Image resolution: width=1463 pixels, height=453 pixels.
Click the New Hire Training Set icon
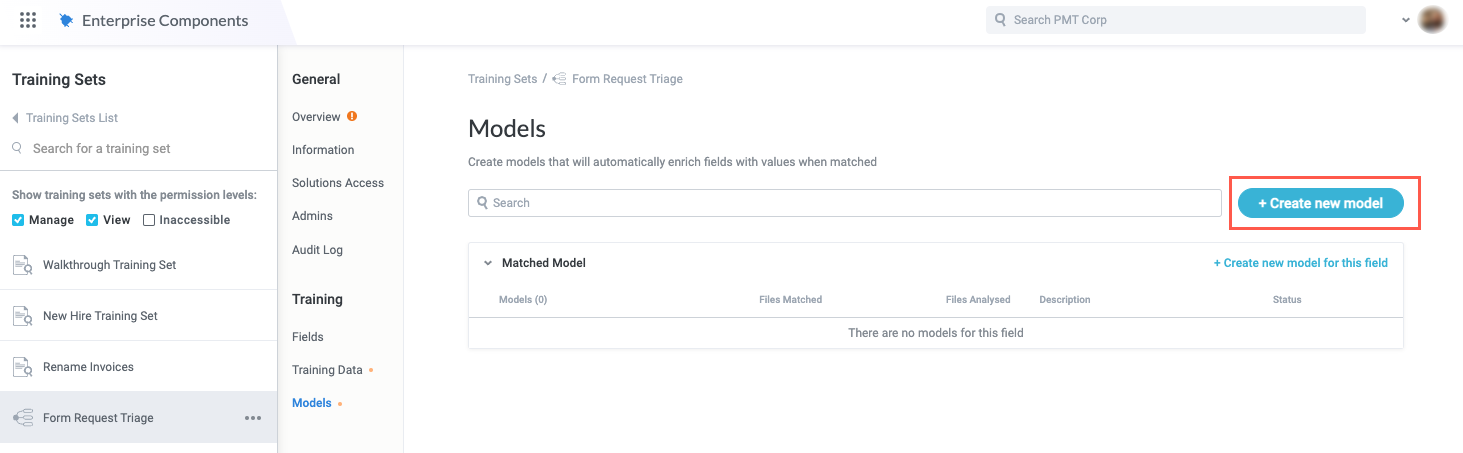tap(22, 316)
